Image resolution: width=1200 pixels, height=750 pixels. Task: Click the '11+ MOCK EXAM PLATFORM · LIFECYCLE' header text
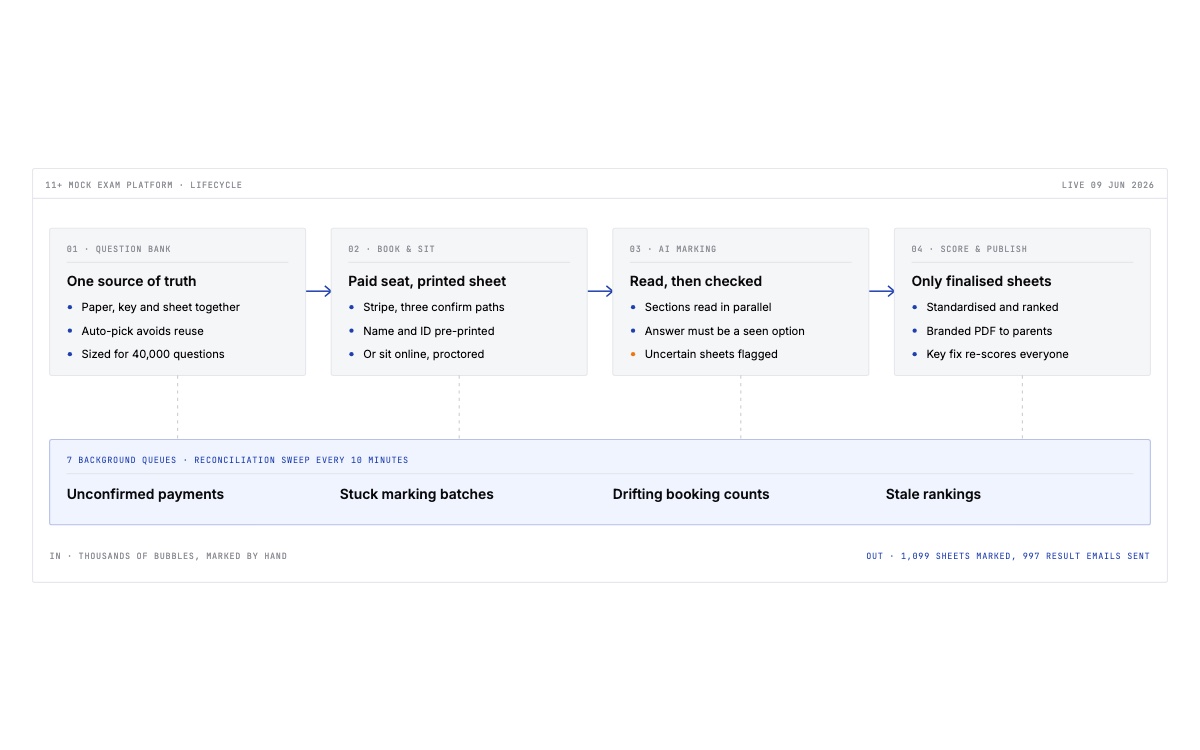pos(143,185)
